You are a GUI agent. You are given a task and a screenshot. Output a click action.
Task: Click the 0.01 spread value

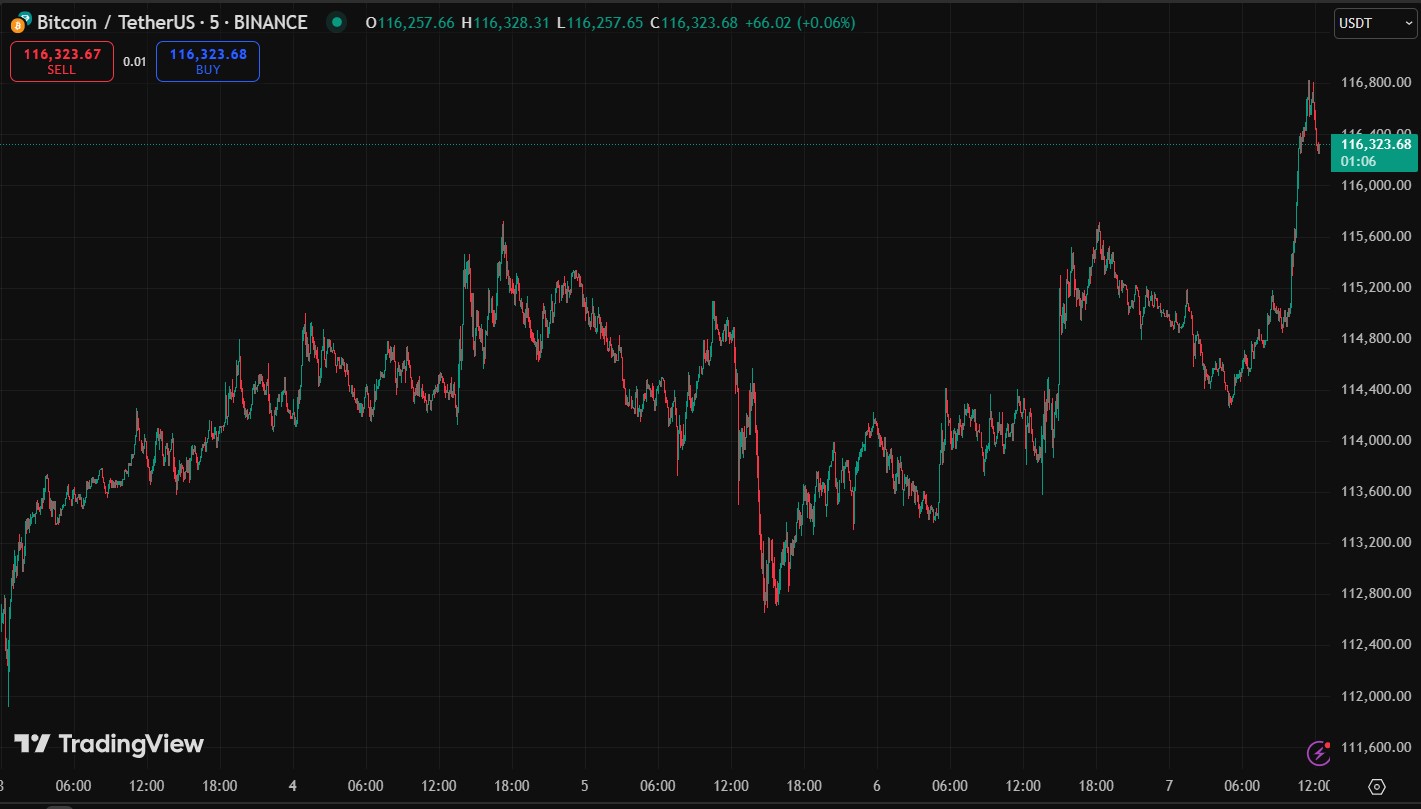click(135, 62)
